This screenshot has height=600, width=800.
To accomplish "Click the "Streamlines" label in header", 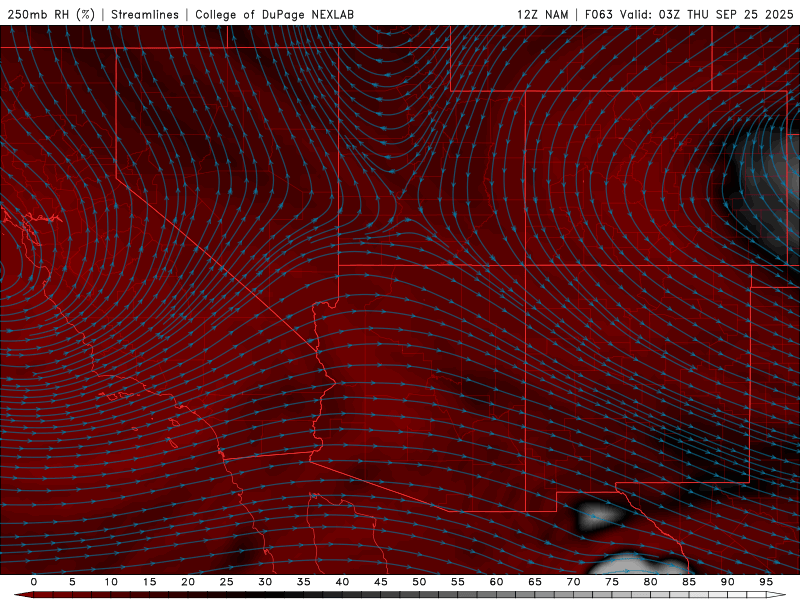I will click(x=145, y=14).
